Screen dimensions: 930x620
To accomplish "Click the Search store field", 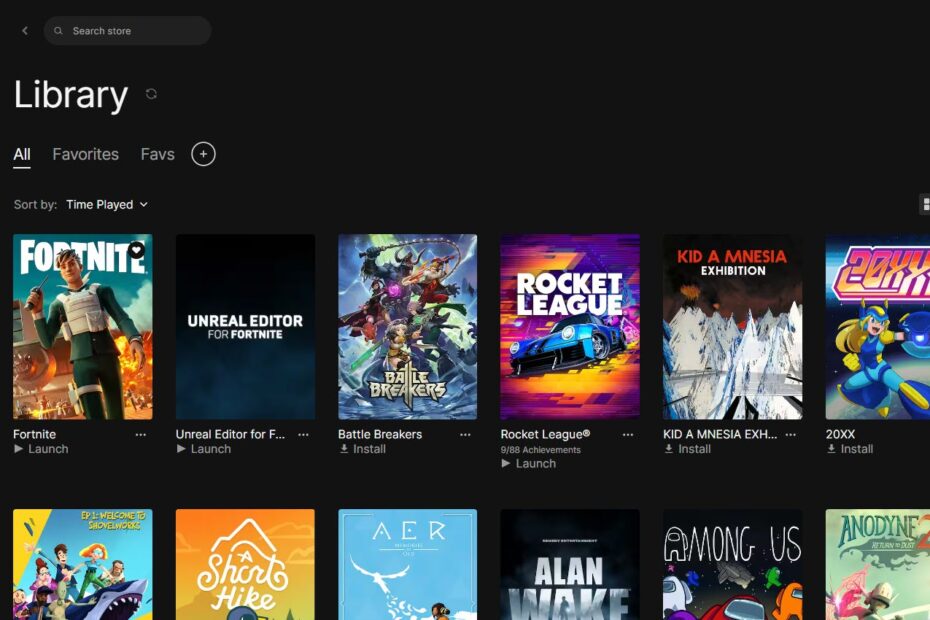I will 128,31.
